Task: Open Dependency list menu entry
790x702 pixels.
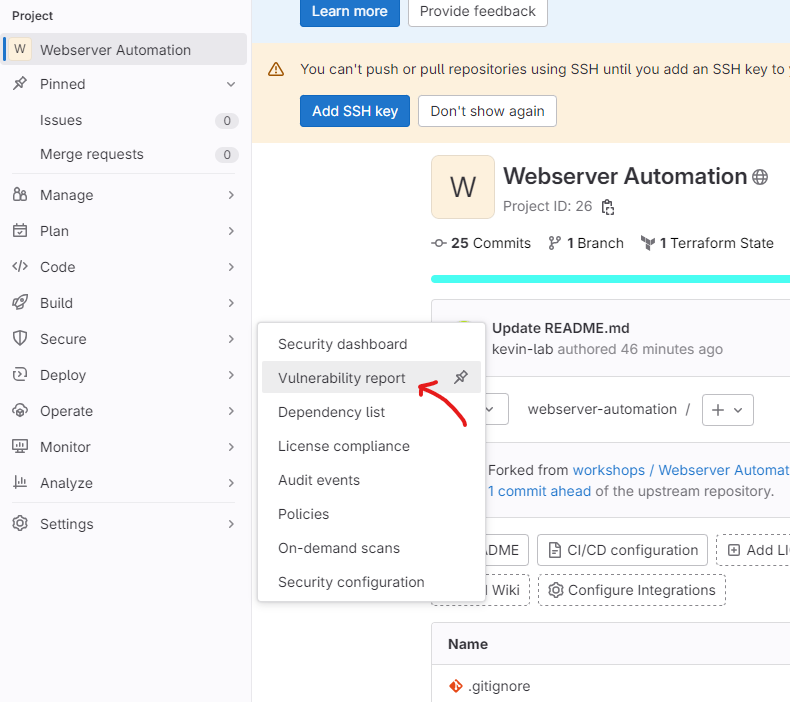Action: pos(371,412)
